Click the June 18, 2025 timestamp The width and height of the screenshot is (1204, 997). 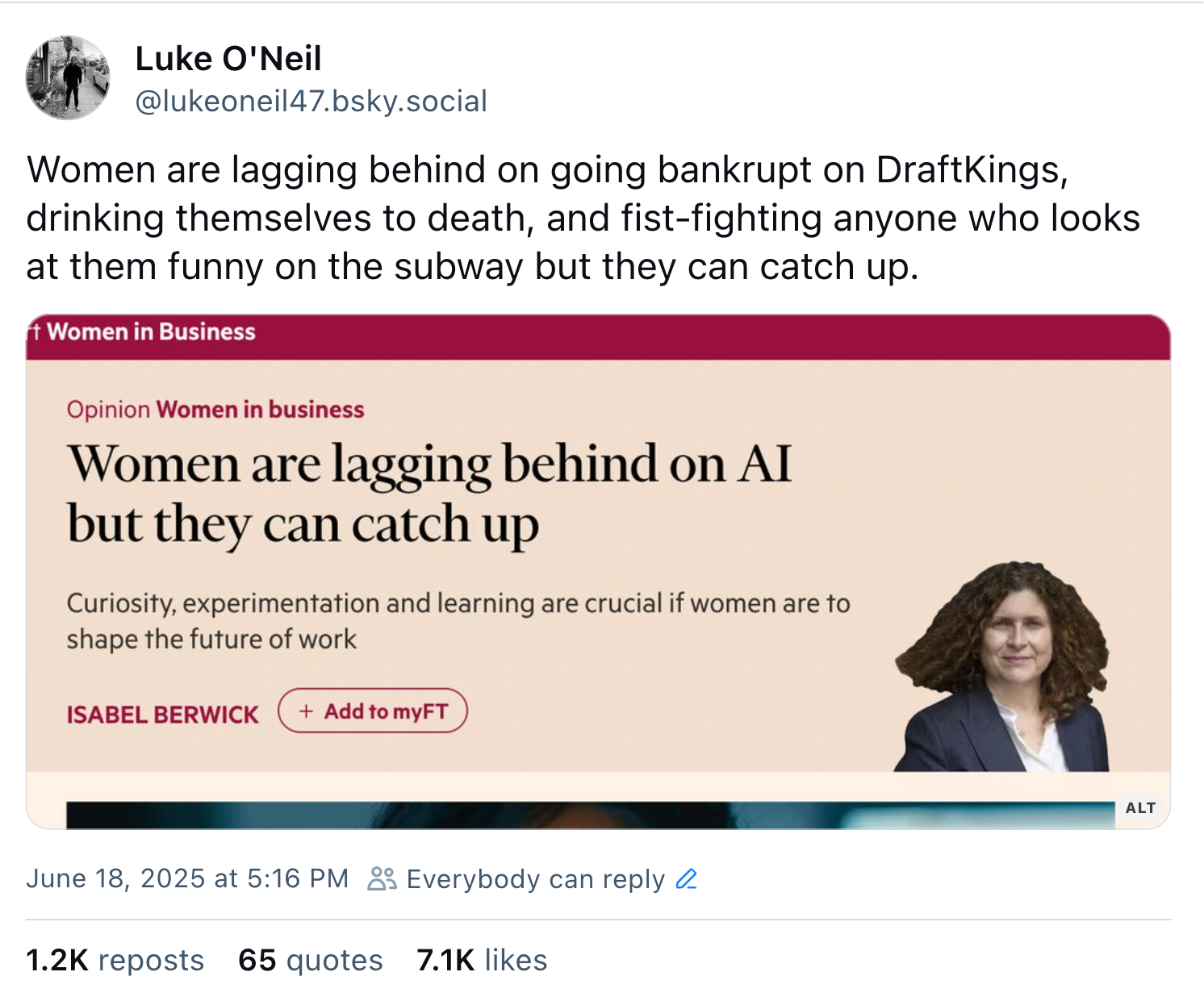(187, 878)
